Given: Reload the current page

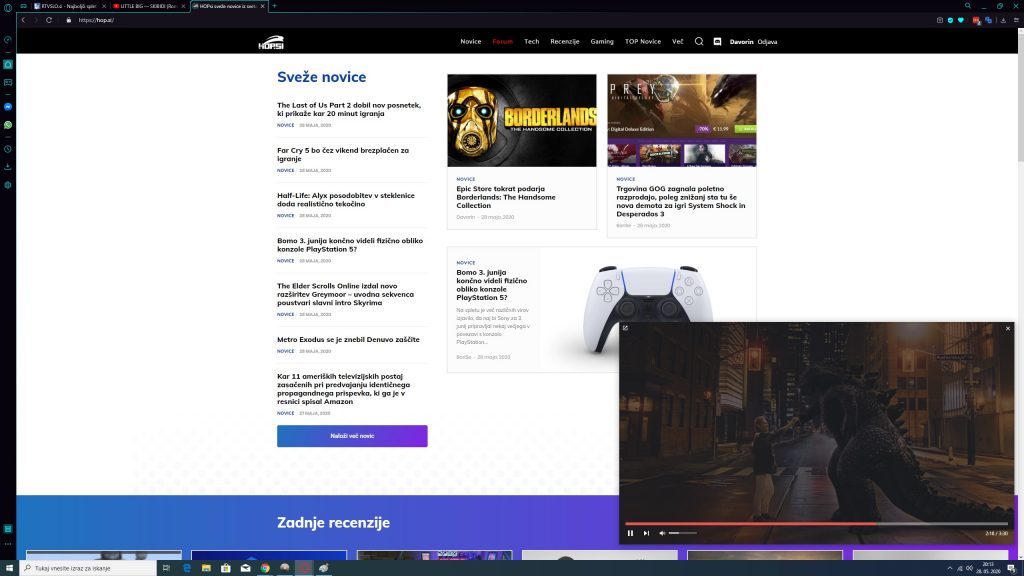Looking at the screenshot, I should pyautogui.click(x=49, y=20).
